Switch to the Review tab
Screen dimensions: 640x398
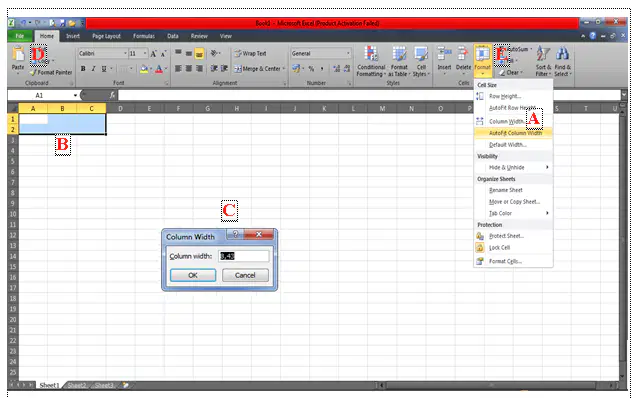tap(199, 36)
